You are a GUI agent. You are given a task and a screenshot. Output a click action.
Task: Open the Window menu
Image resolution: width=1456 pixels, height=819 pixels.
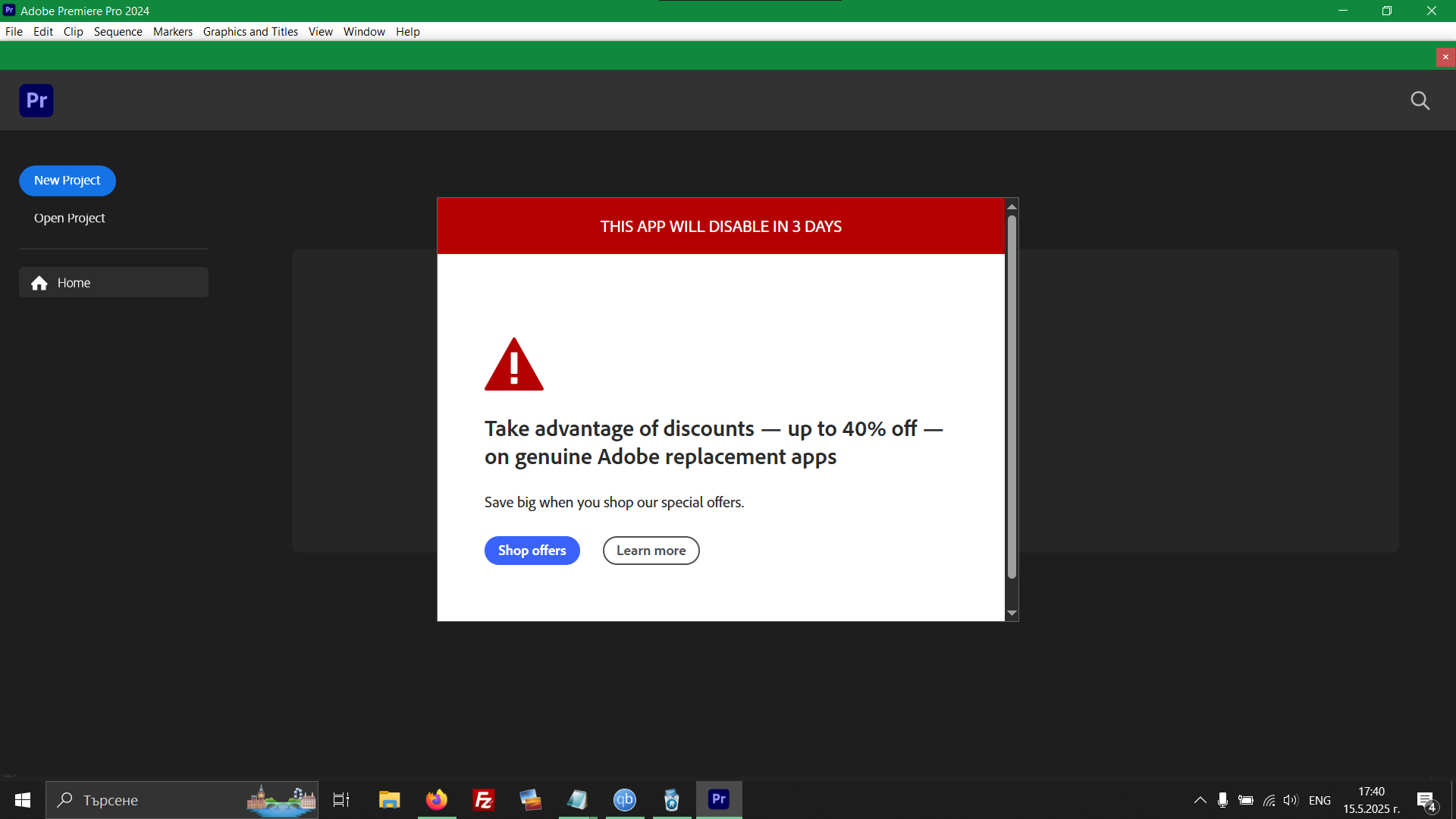(x=364, y=32)
